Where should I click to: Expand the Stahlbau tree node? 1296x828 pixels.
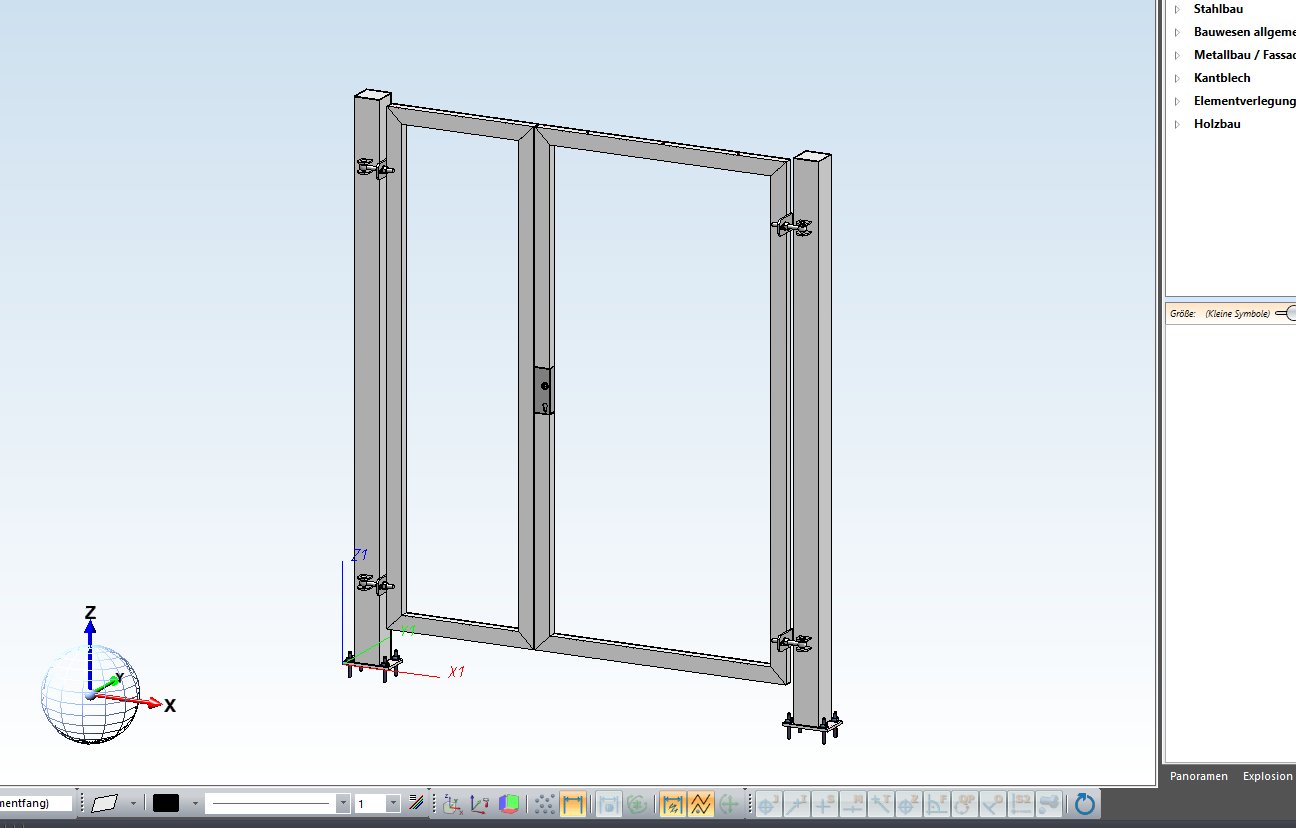1178,9
